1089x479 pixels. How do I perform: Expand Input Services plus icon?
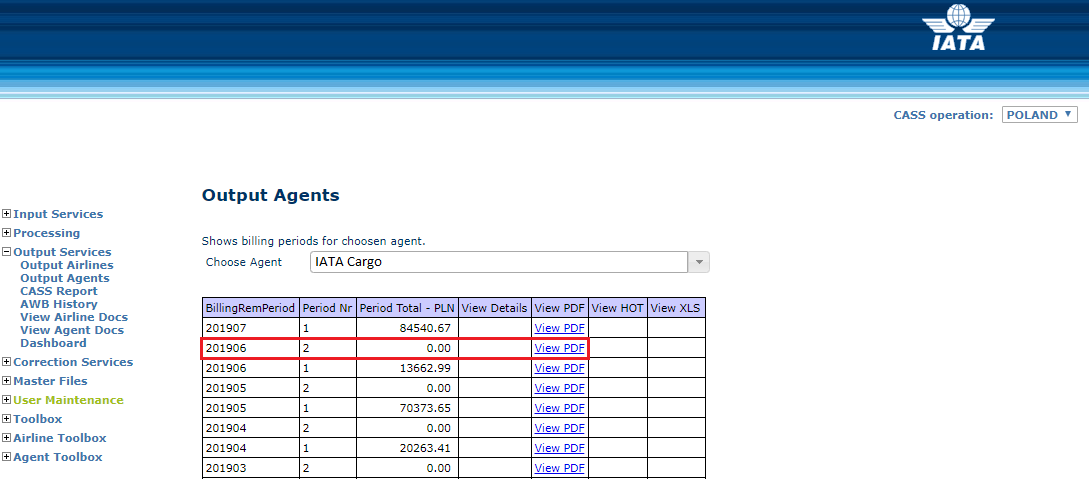click(x=7, y=214)
